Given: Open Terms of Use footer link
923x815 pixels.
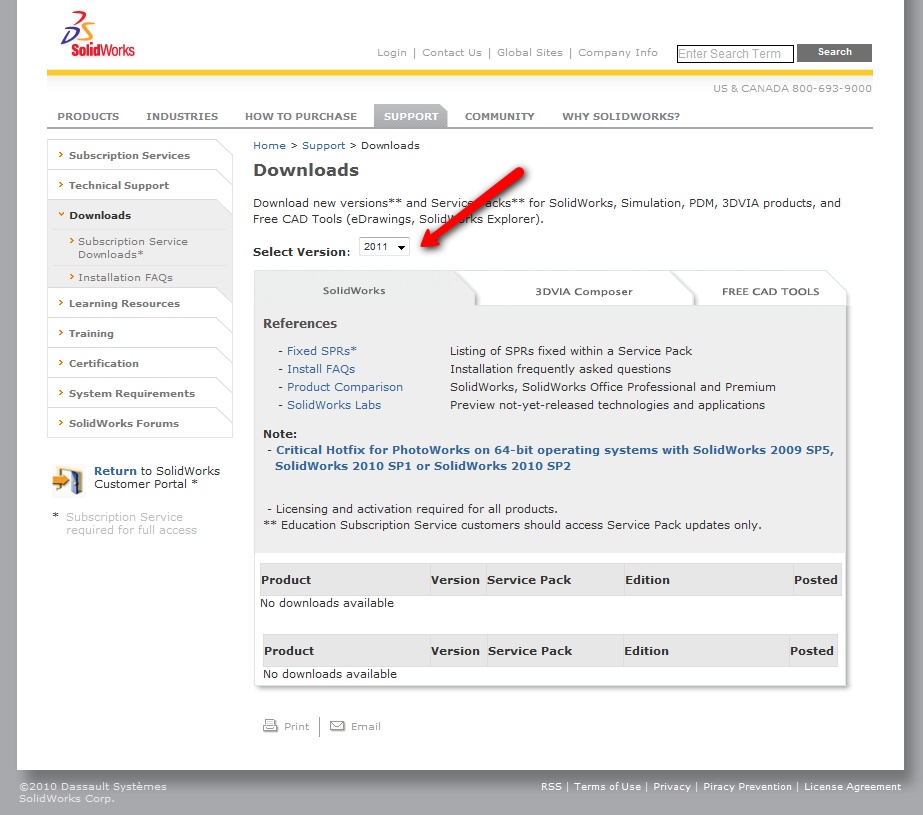Looking at the screenshot, I should point(607,787).
